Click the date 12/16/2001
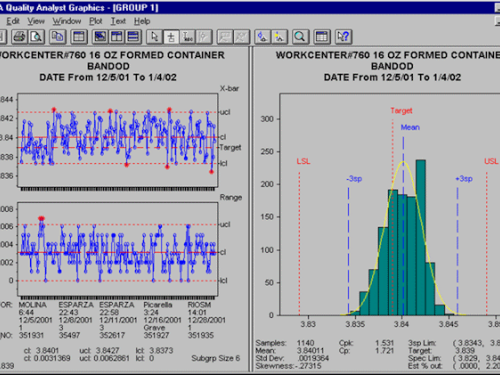 162,320
